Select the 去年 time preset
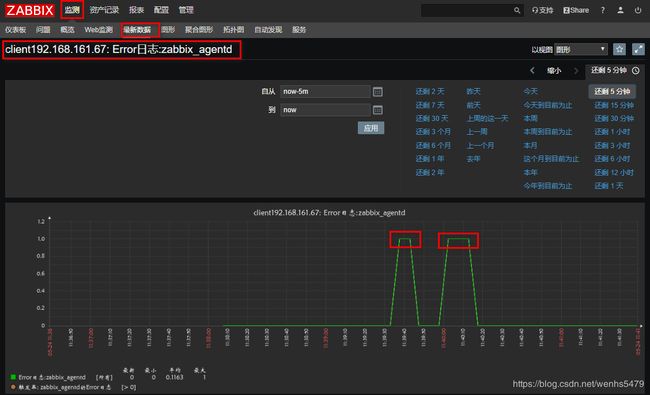 pos(473,159)
